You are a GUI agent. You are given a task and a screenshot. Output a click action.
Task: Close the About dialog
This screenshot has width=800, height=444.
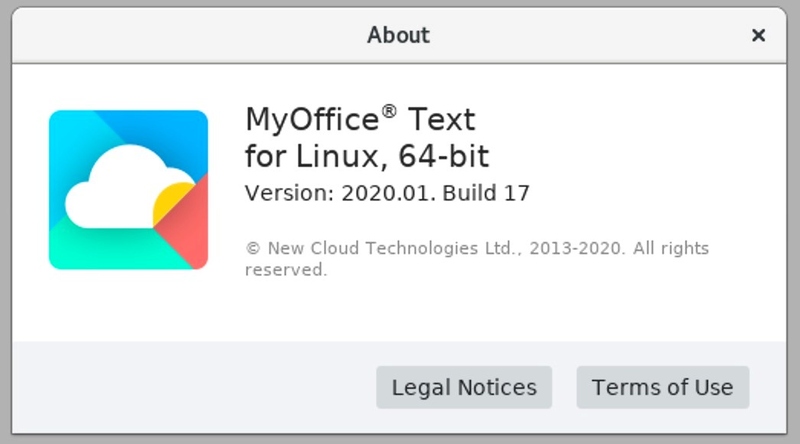click(x=758, y=35)
